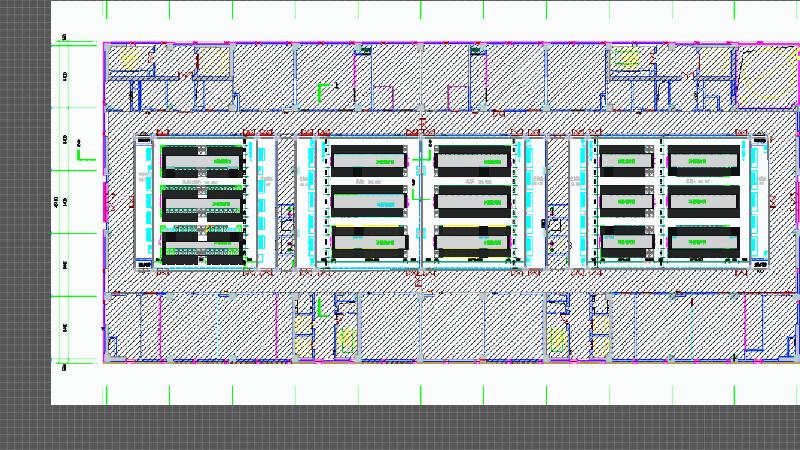The height and width of the screenshot is (450, 800).
Task: Click the vertical dimension line left of plan
Action: click(x=64, y=200)
